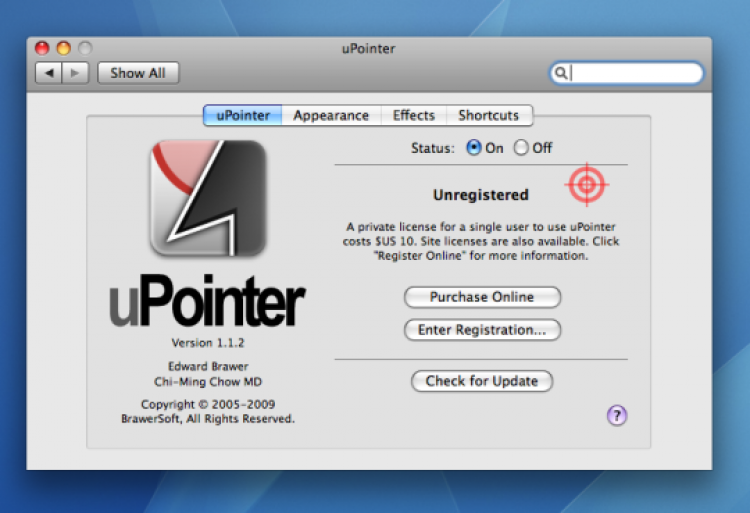Click the Edward Brawer credit

tap(208, 366)
